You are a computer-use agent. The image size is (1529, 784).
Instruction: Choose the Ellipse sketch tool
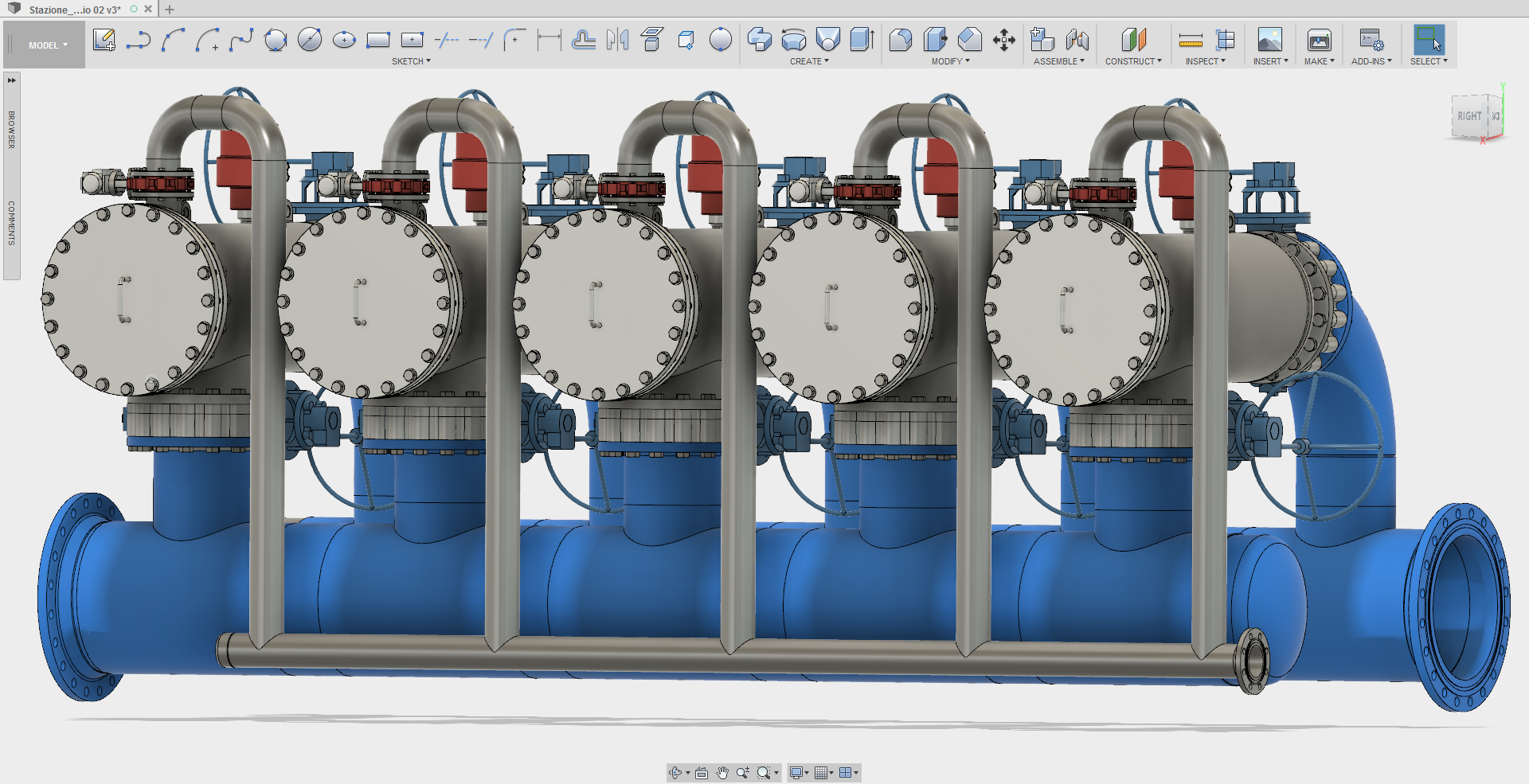[x=344, y=40]
